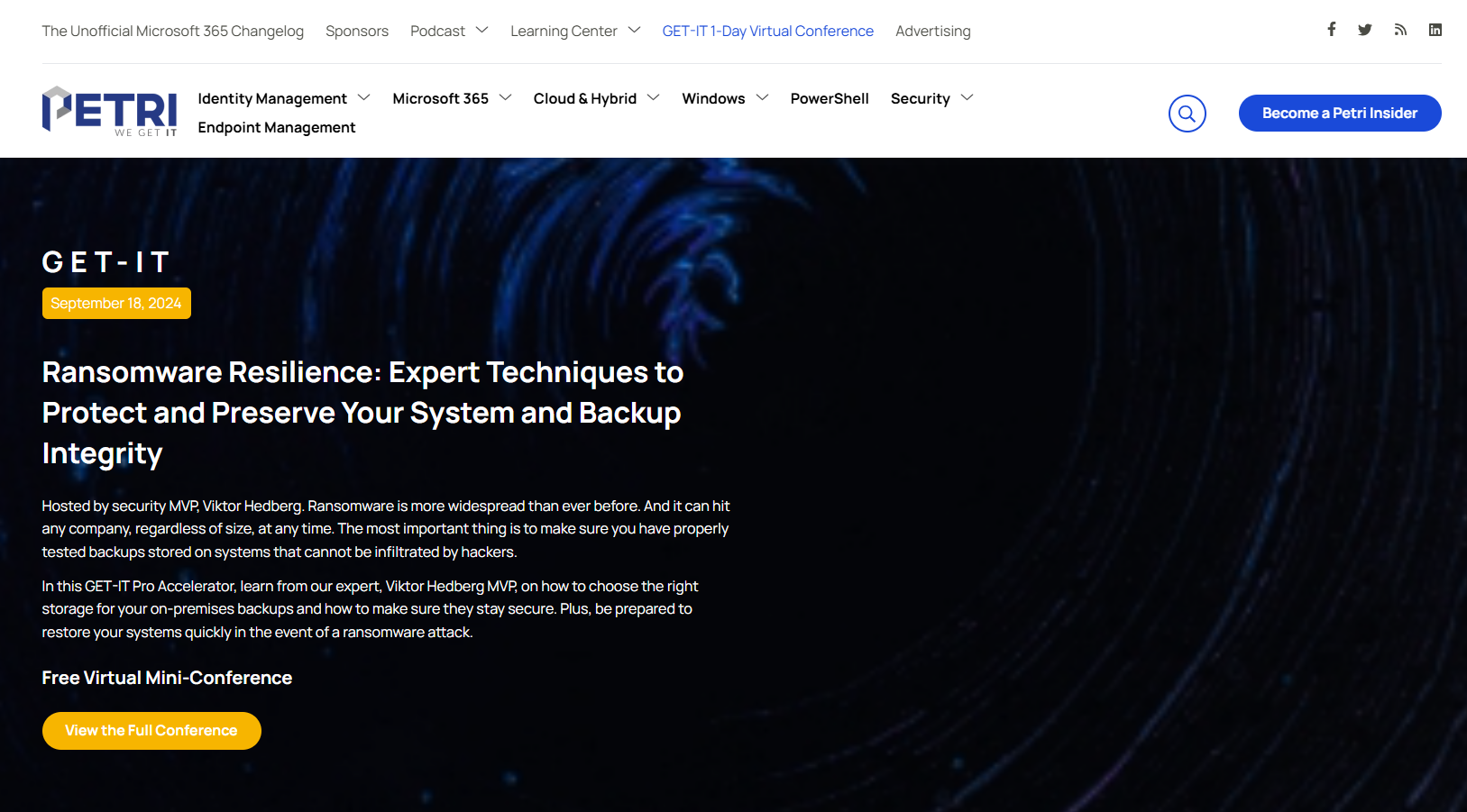Click View the Full Conference button
The width and height of the screenshot is (1467, 812).
(x=151, y=730)
